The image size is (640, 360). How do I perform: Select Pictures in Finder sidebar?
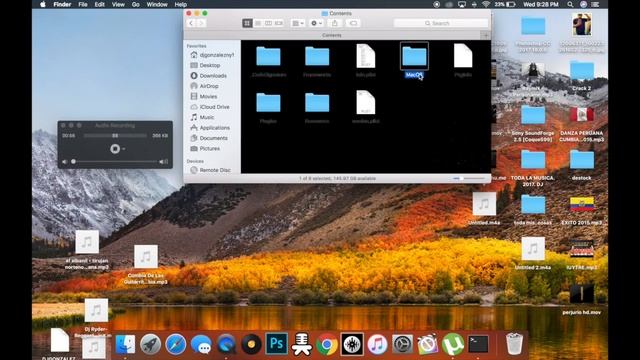click(x=205, y=149)
